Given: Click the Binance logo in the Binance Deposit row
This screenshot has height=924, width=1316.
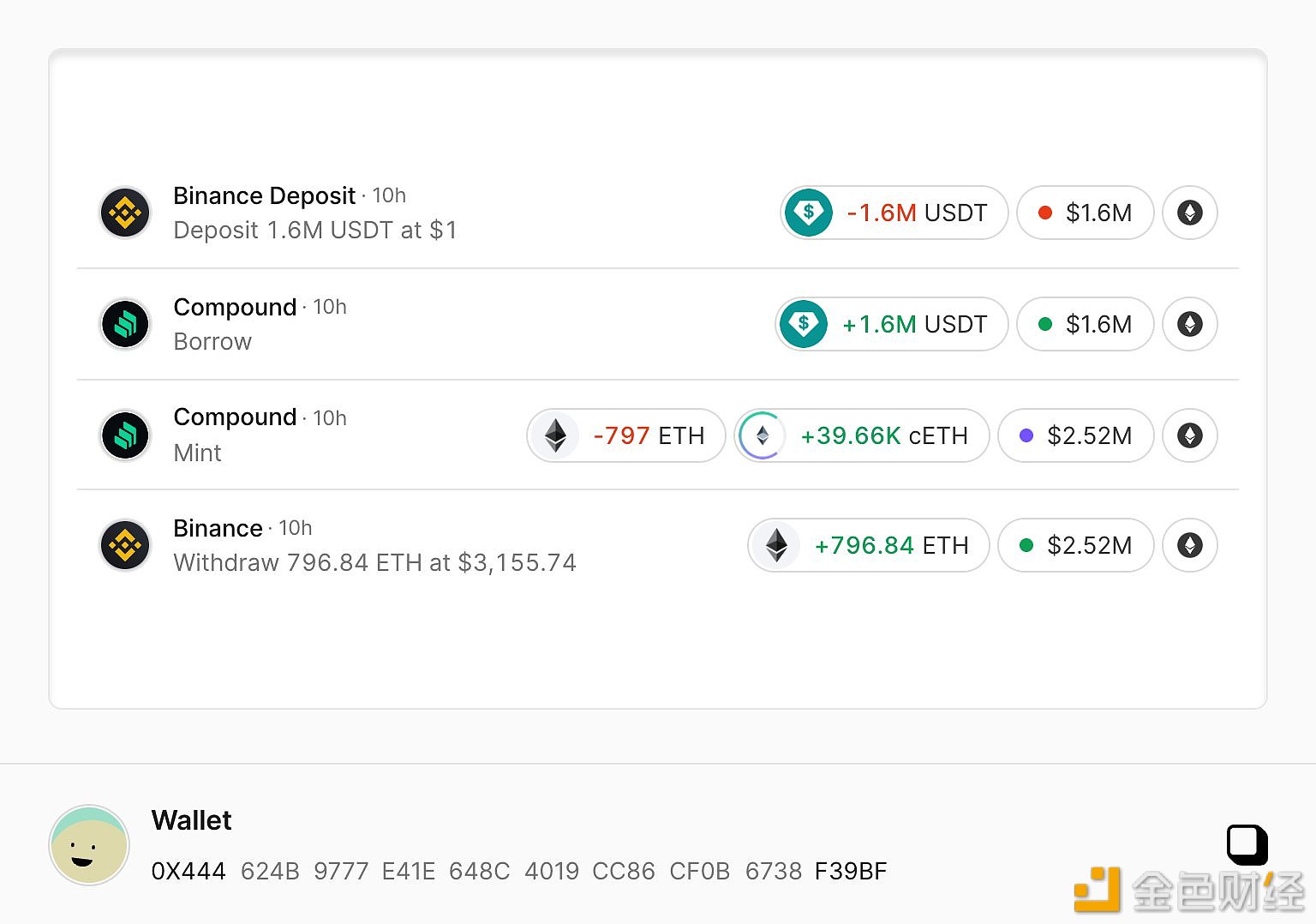Looking at the screenshot, I should [x=125, y=213].
